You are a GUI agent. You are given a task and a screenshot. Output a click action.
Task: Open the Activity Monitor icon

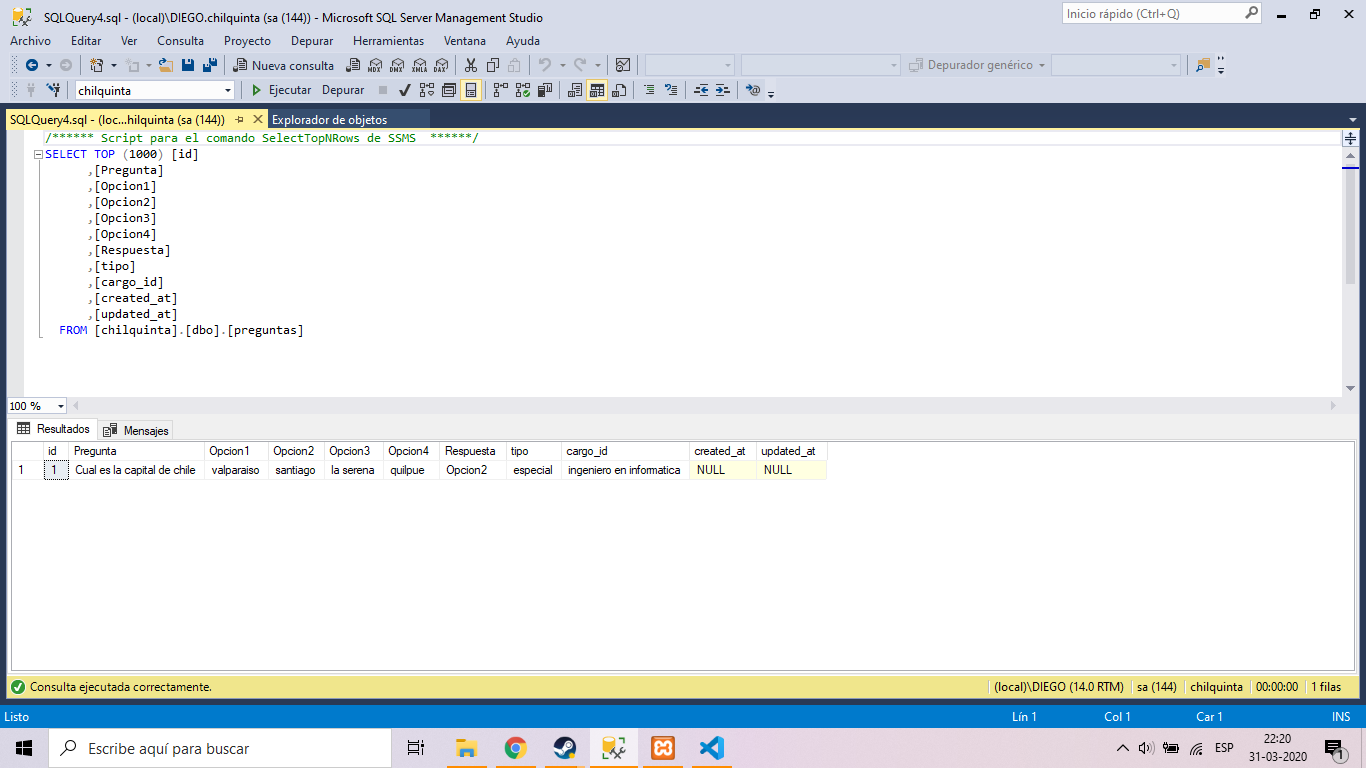coord(623,65)
